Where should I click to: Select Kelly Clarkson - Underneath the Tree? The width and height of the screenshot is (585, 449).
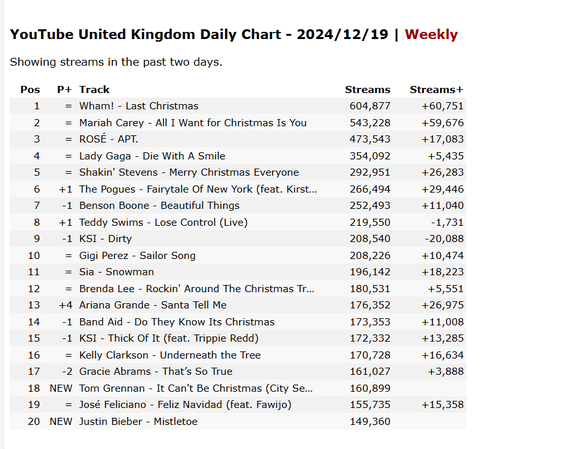170,355
